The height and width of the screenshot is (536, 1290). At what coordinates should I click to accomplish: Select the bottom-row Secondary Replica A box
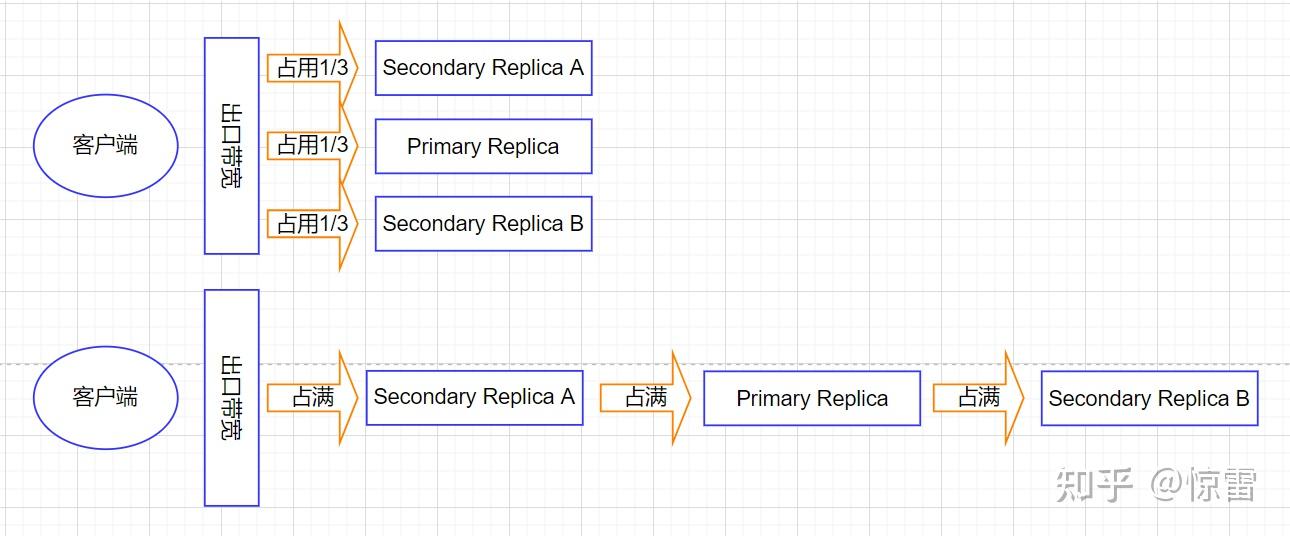474,397
